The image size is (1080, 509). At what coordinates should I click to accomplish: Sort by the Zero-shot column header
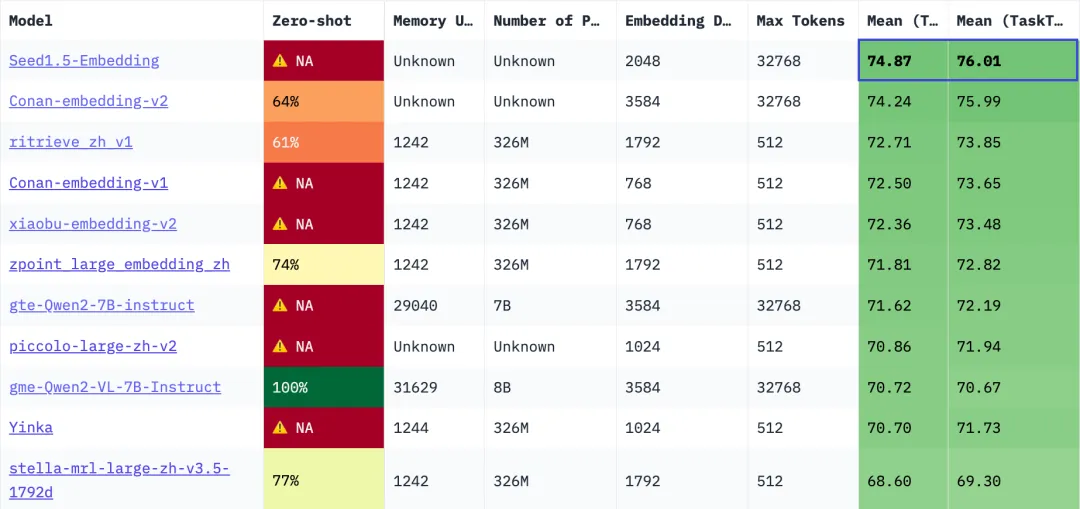pos(312,21)
